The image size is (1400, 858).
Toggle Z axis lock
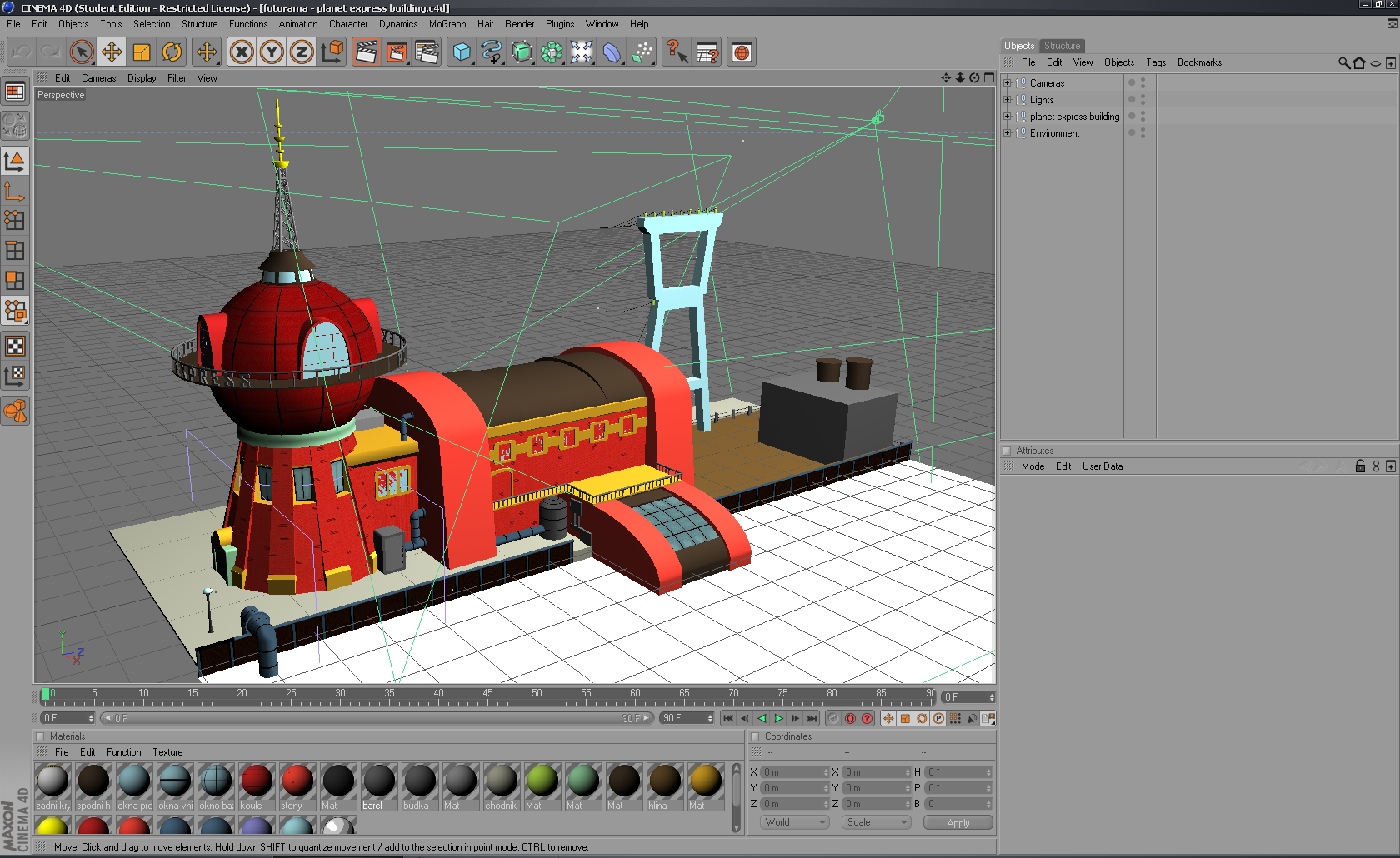302,52
